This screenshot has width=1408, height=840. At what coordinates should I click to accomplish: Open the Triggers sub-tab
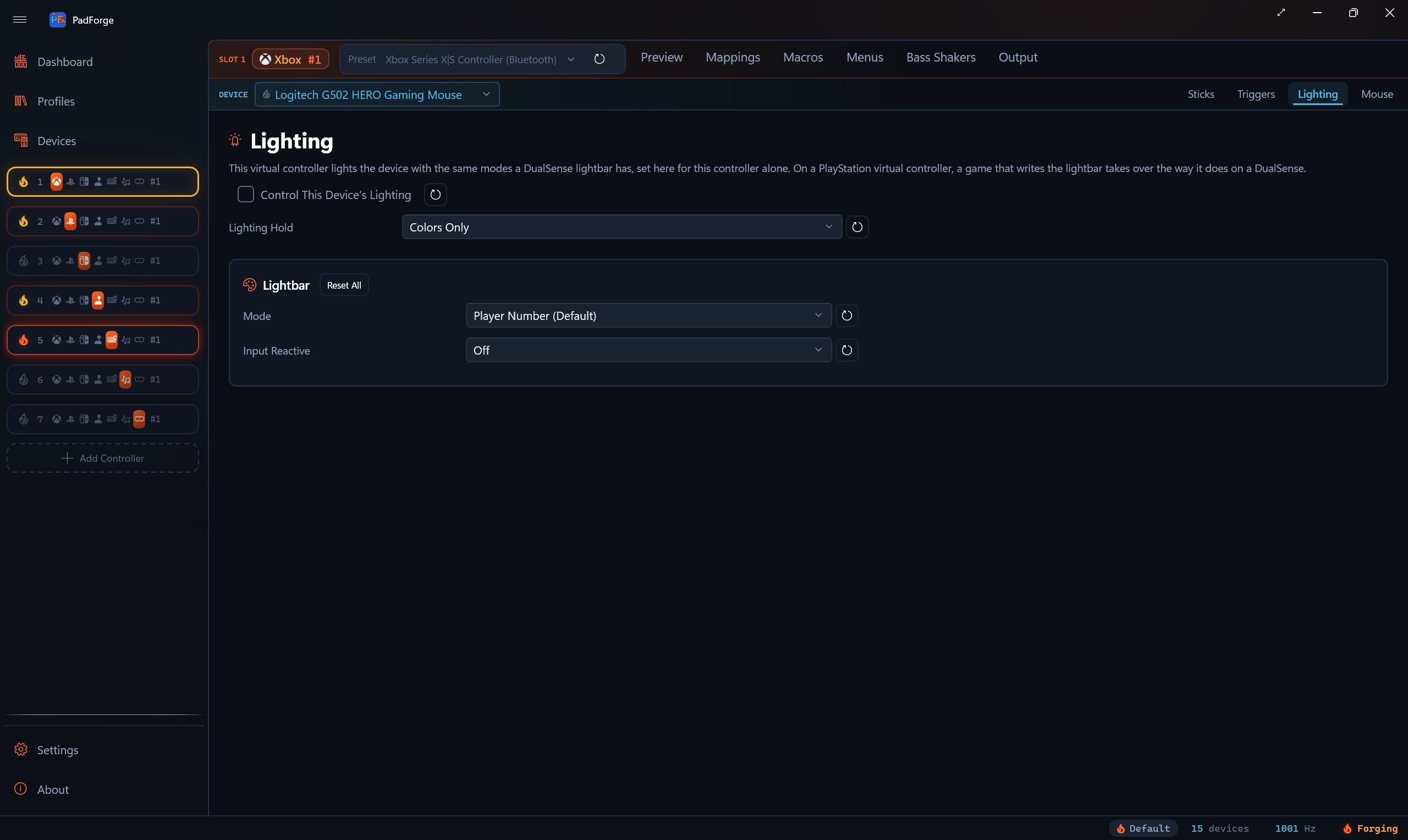[x=1256, y=94]
